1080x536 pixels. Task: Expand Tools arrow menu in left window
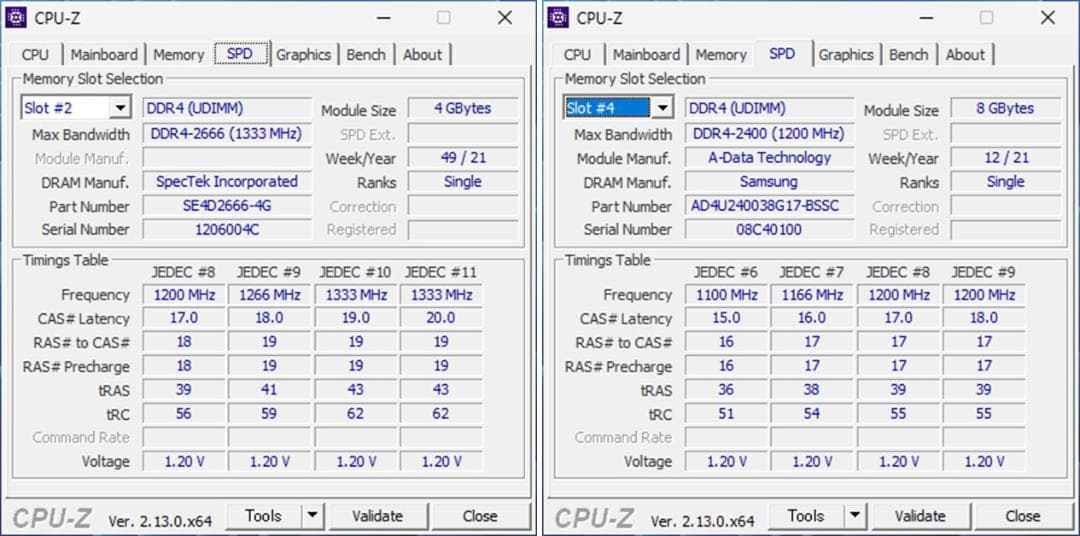point(313,515)
